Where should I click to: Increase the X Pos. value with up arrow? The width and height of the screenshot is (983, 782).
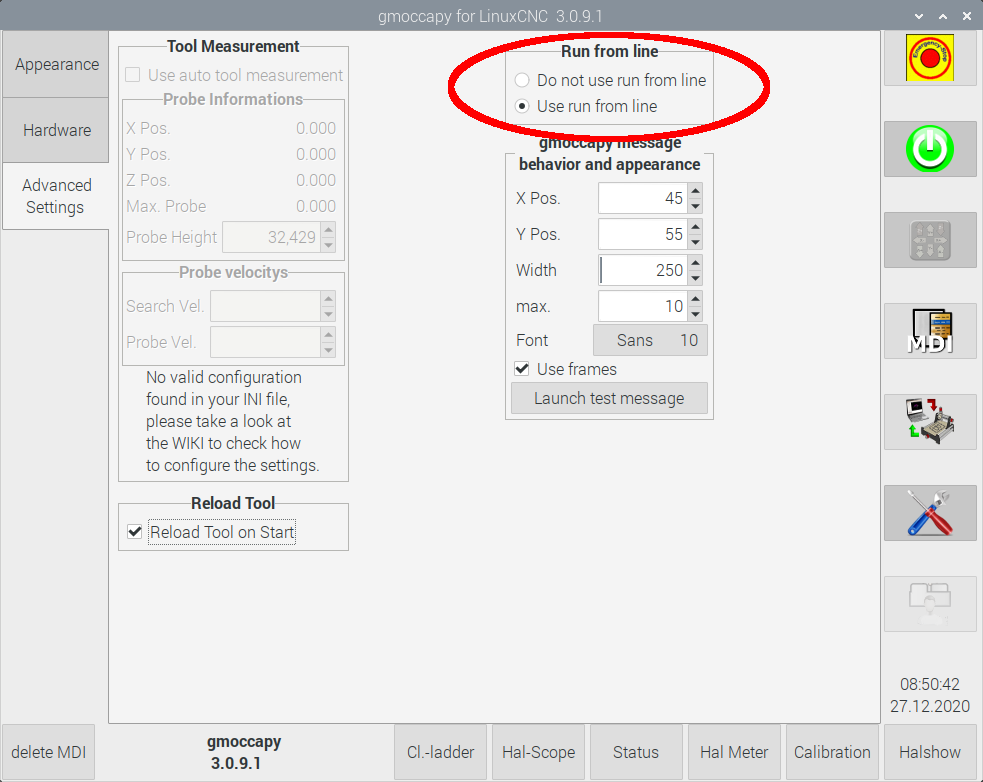(x=695, y=190)
